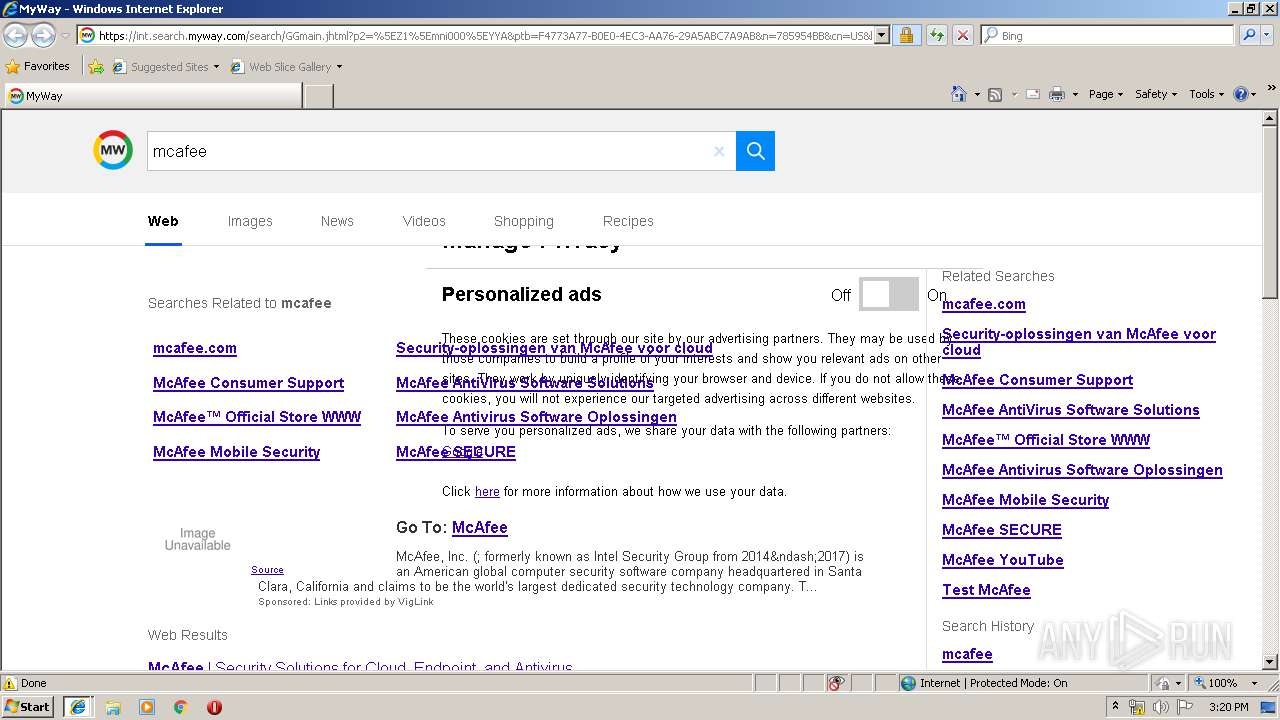This screenshot has height=720, width=1280.
Task: Click the vertical scrollbar down arrow
Action: [1270, 661]
